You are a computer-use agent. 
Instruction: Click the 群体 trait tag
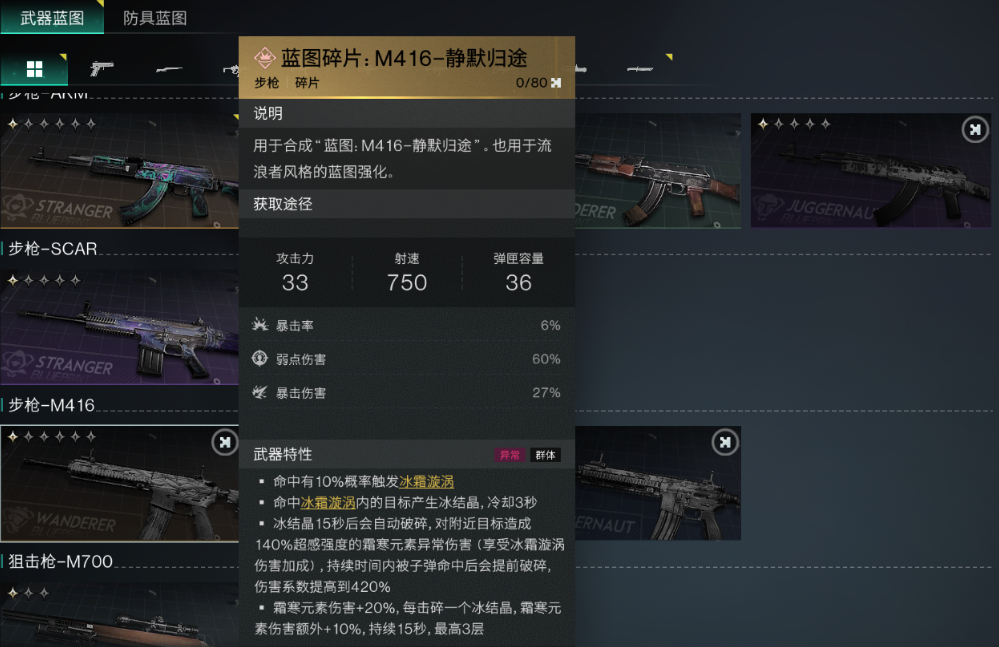tap(545, 455)
